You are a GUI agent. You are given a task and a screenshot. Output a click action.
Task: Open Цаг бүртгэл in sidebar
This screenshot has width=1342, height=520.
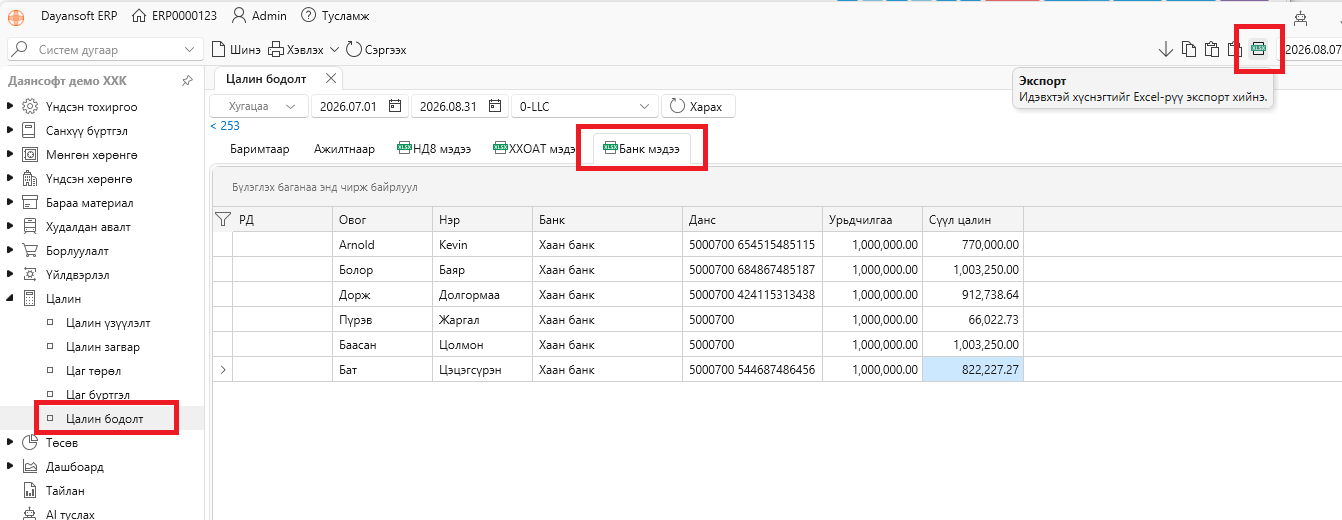tap(98, 395)
